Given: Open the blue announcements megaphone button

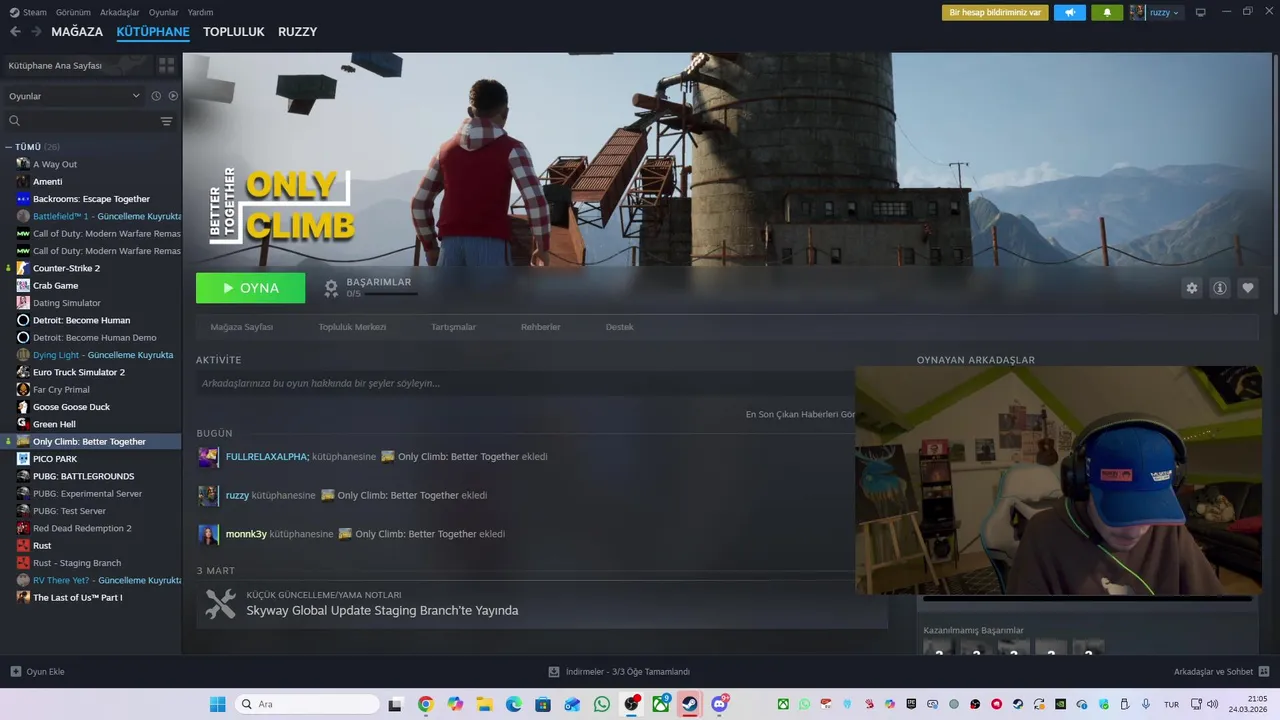Looking at the screenshot, I should (x=1069, y=13).
